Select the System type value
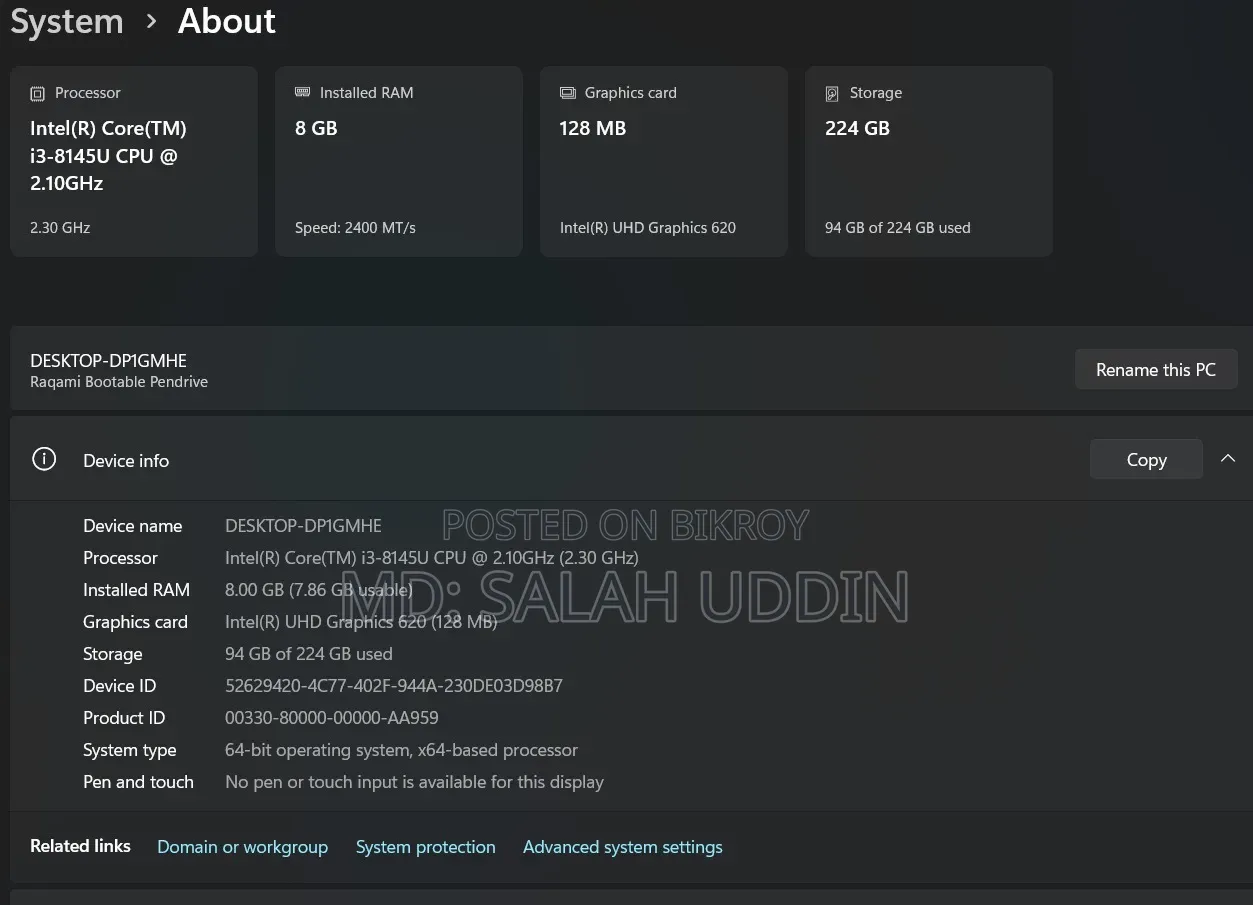Viewport: 1253px width, 905px height. coord(402,750)
